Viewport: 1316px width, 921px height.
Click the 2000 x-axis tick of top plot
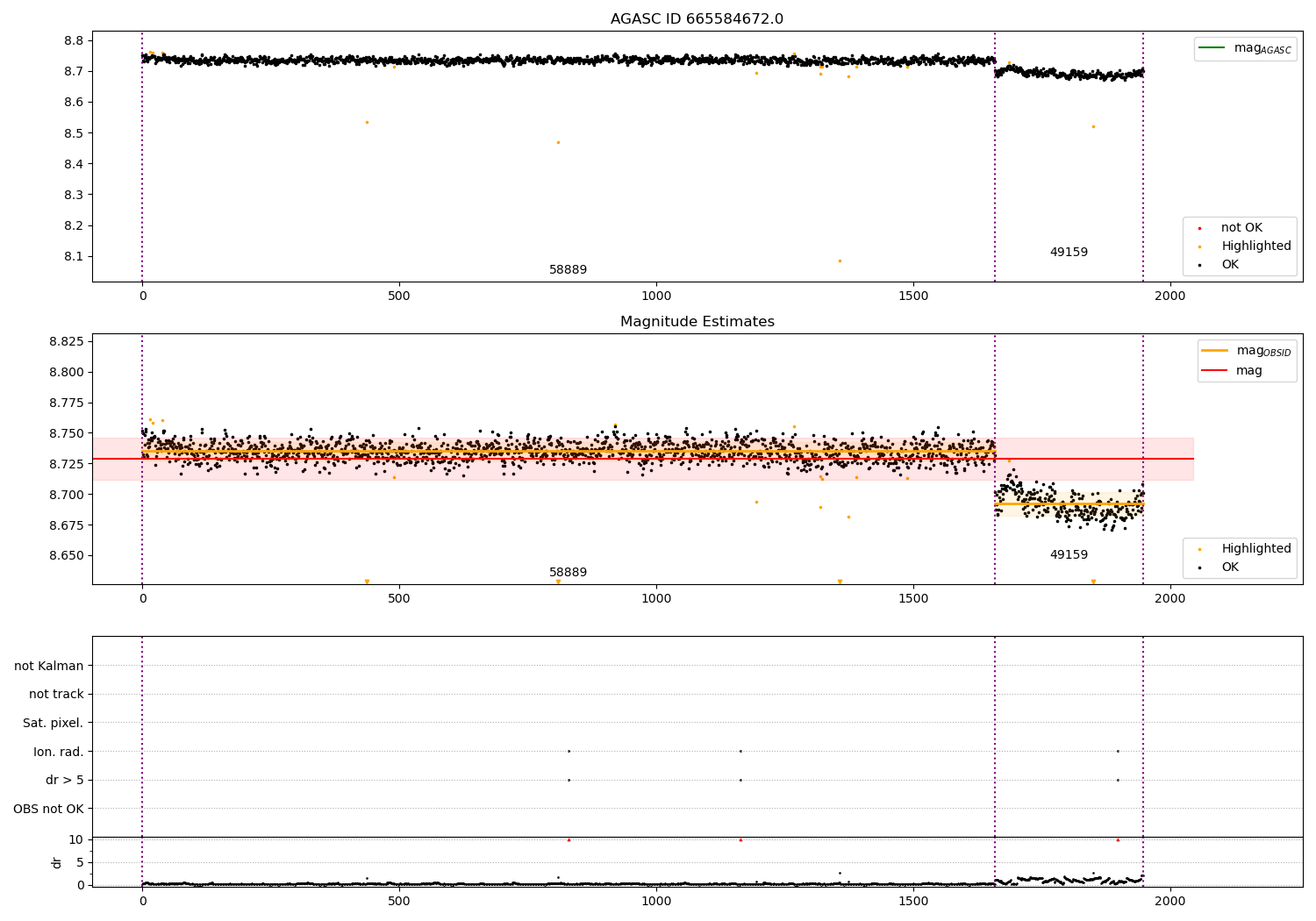(x=1169, y=296)
